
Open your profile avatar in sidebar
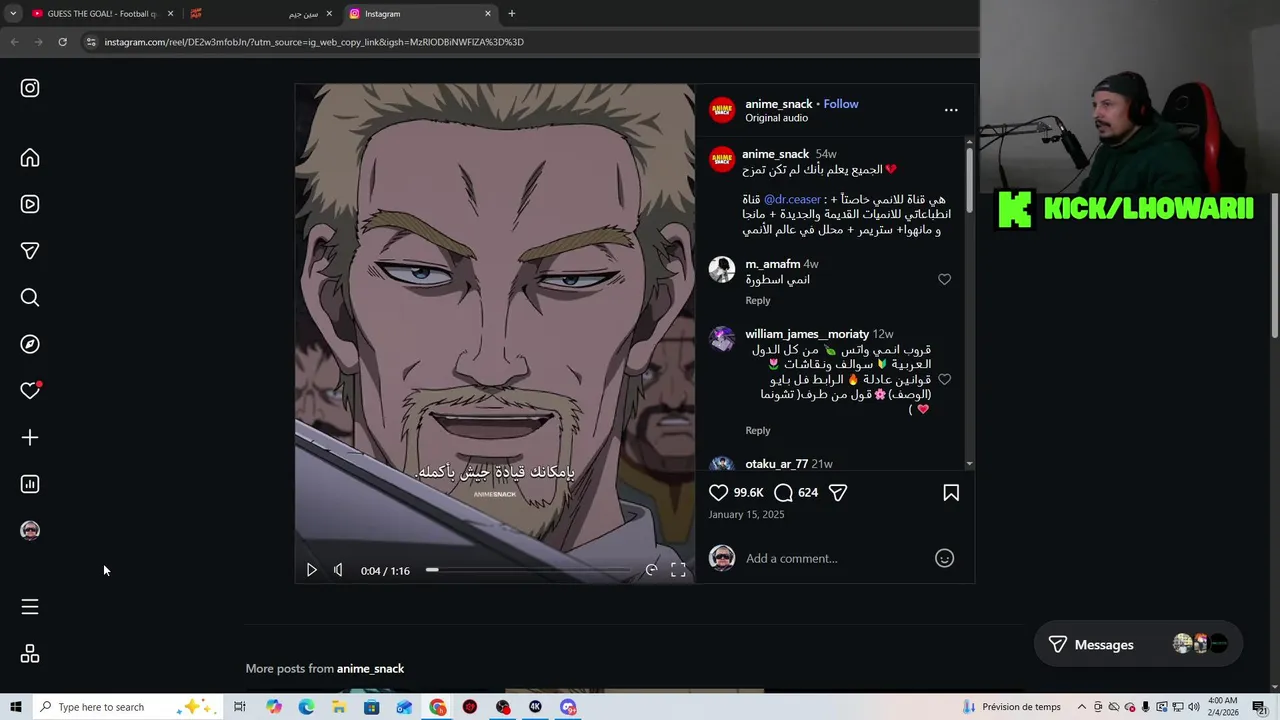(30, 530)
